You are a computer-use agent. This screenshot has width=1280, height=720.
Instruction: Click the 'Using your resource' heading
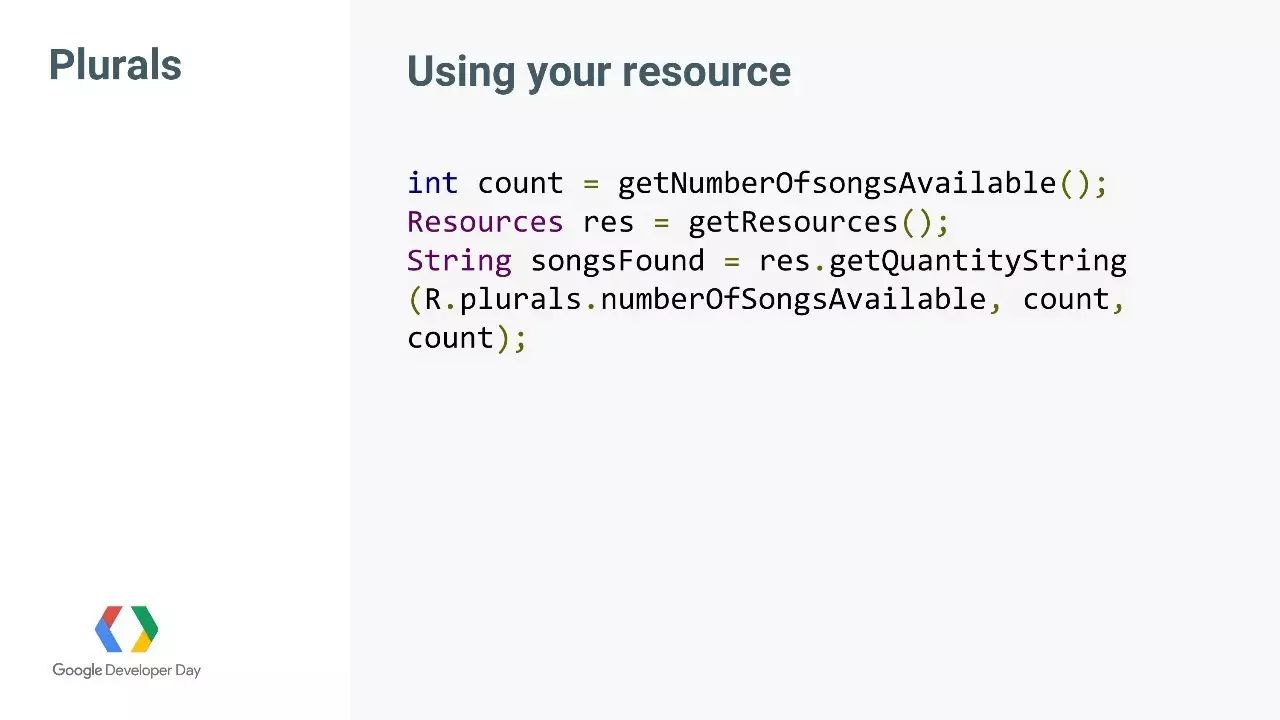(598, 72)
